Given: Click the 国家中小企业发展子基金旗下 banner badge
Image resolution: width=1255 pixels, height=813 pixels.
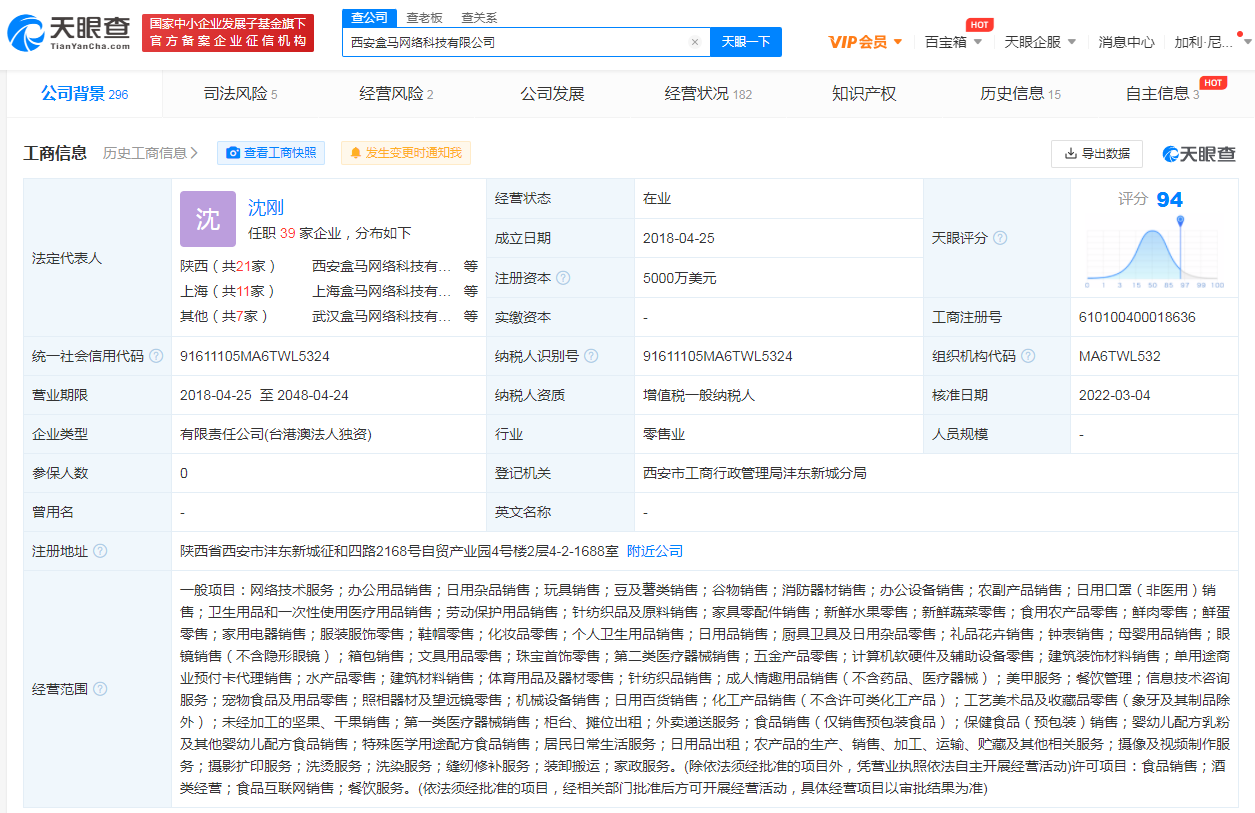Looking at the screenshot, I should pyautogui.click(x=228, y=33).
